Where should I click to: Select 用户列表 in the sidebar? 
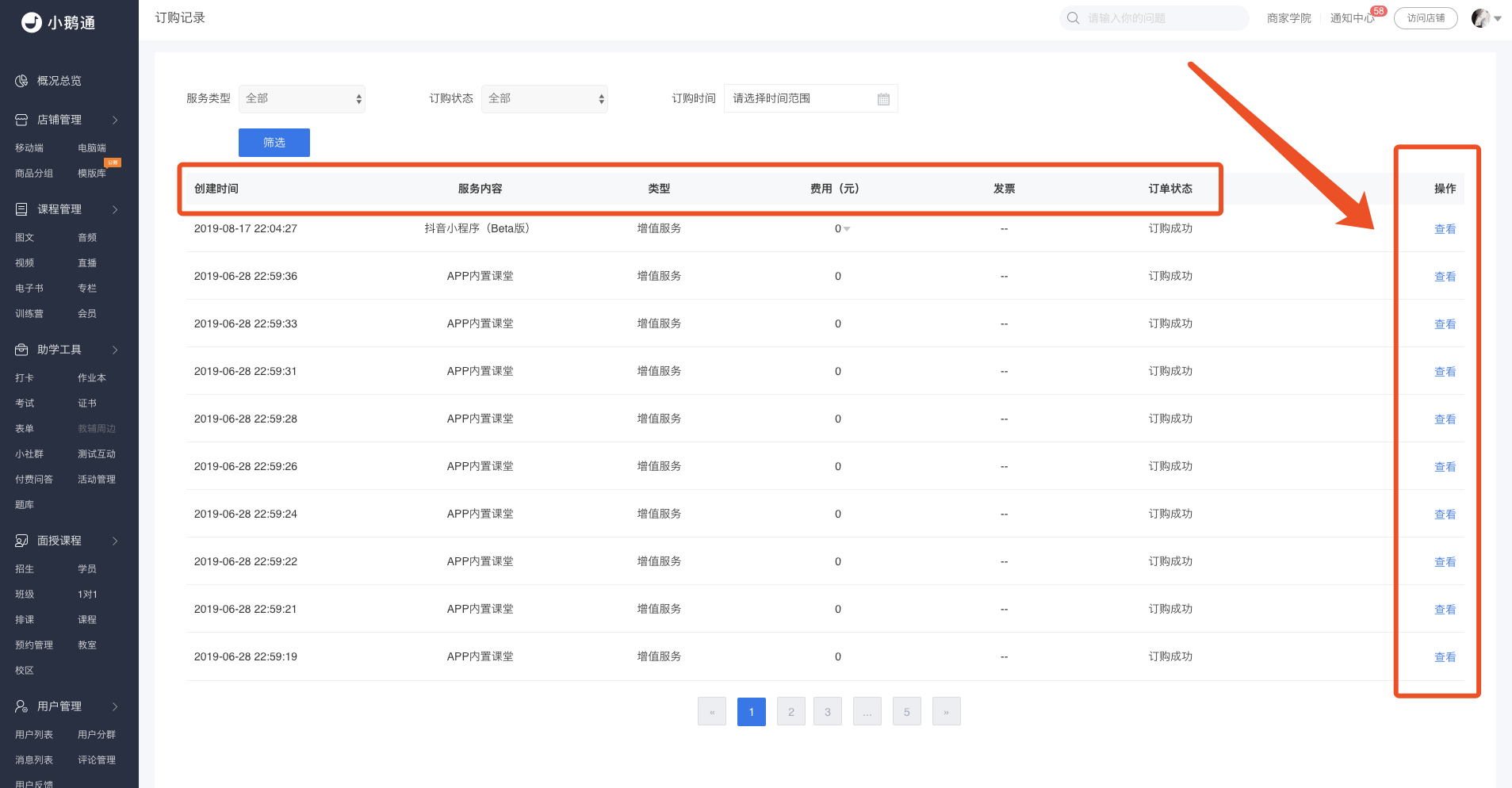[x=34, y=735]
